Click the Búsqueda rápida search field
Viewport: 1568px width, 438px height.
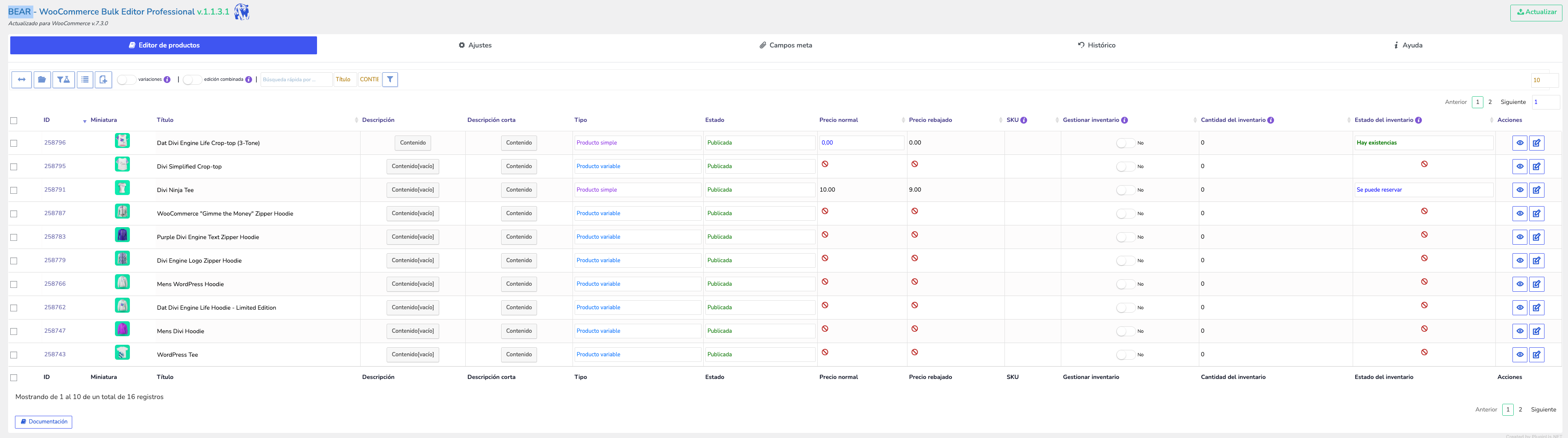point(297,79)
